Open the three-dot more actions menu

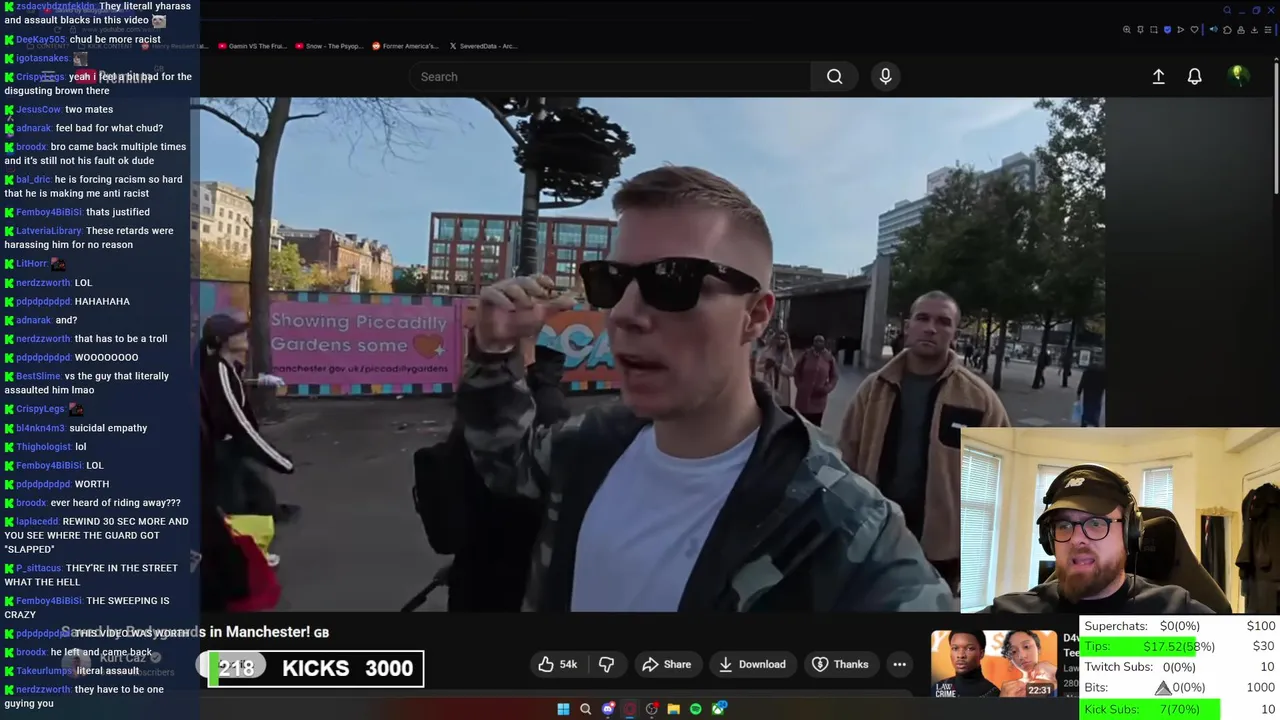pyautogui.click(x=899, y=664)
